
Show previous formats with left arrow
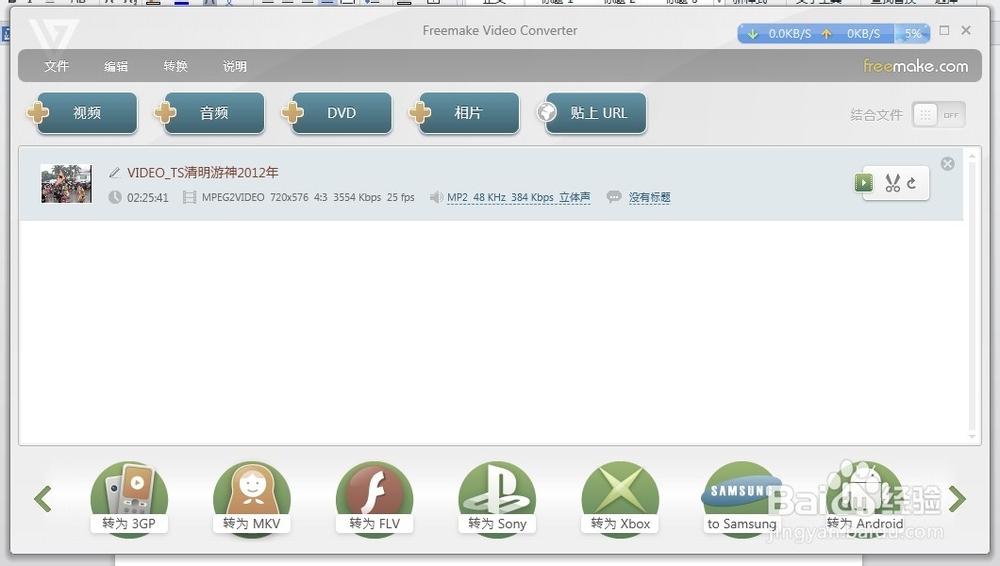(43, 499)
